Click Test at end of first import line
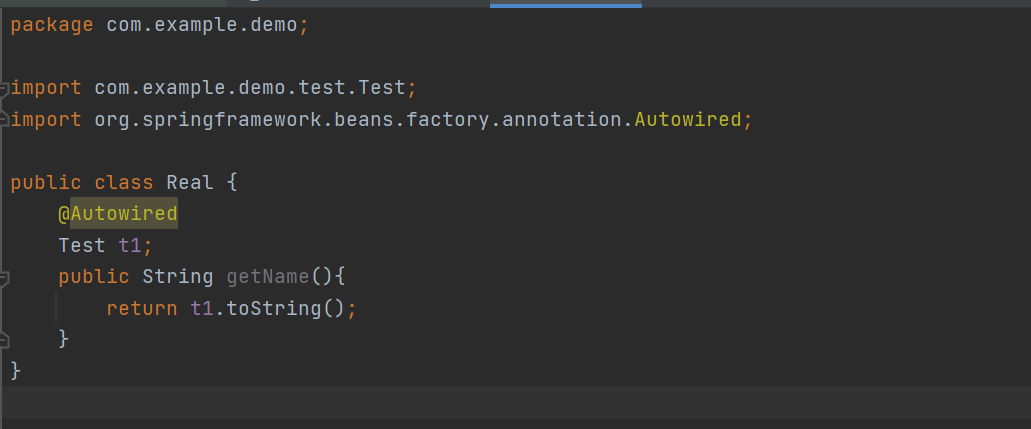This screenshot has height=429, width=1031. 381,88
